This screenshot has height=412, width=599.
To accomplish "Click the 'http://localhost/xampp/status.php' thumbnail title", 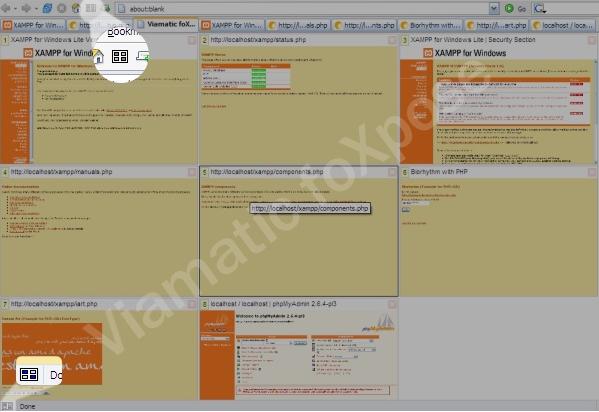I will click(258, 40).
